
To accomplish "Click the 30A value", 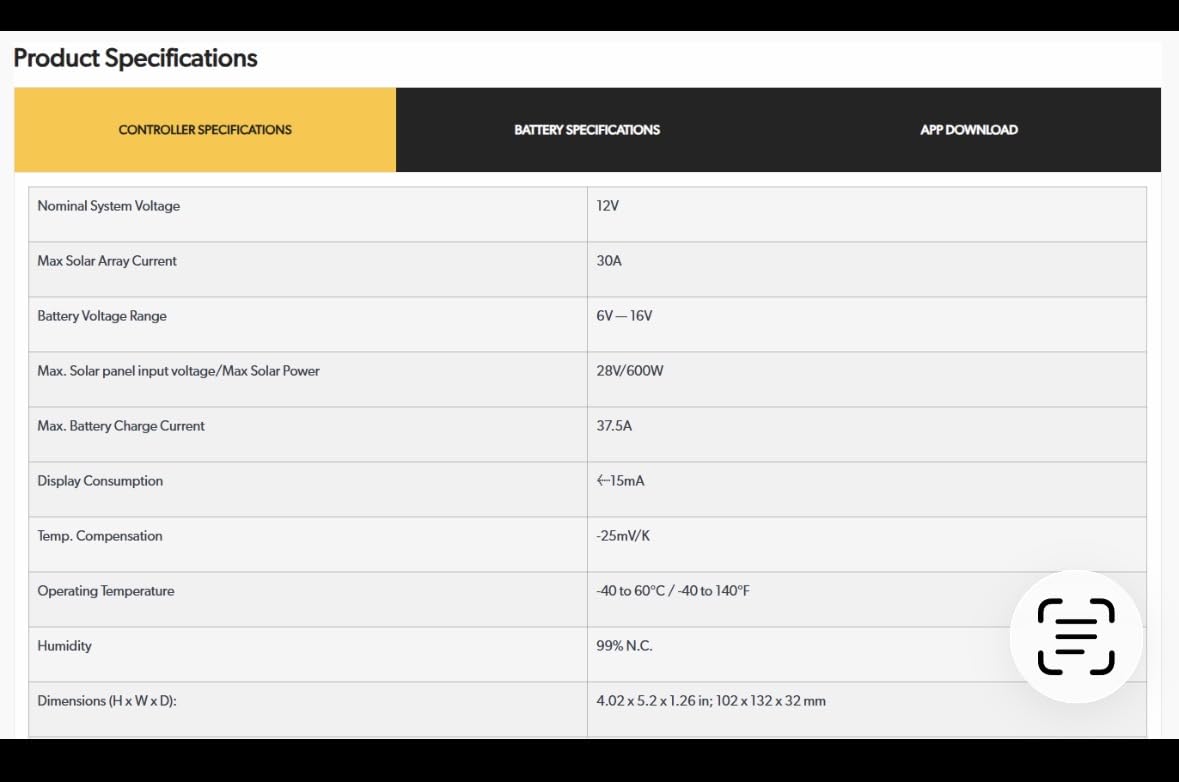I will pyautogui.click(x=609, y=261).
